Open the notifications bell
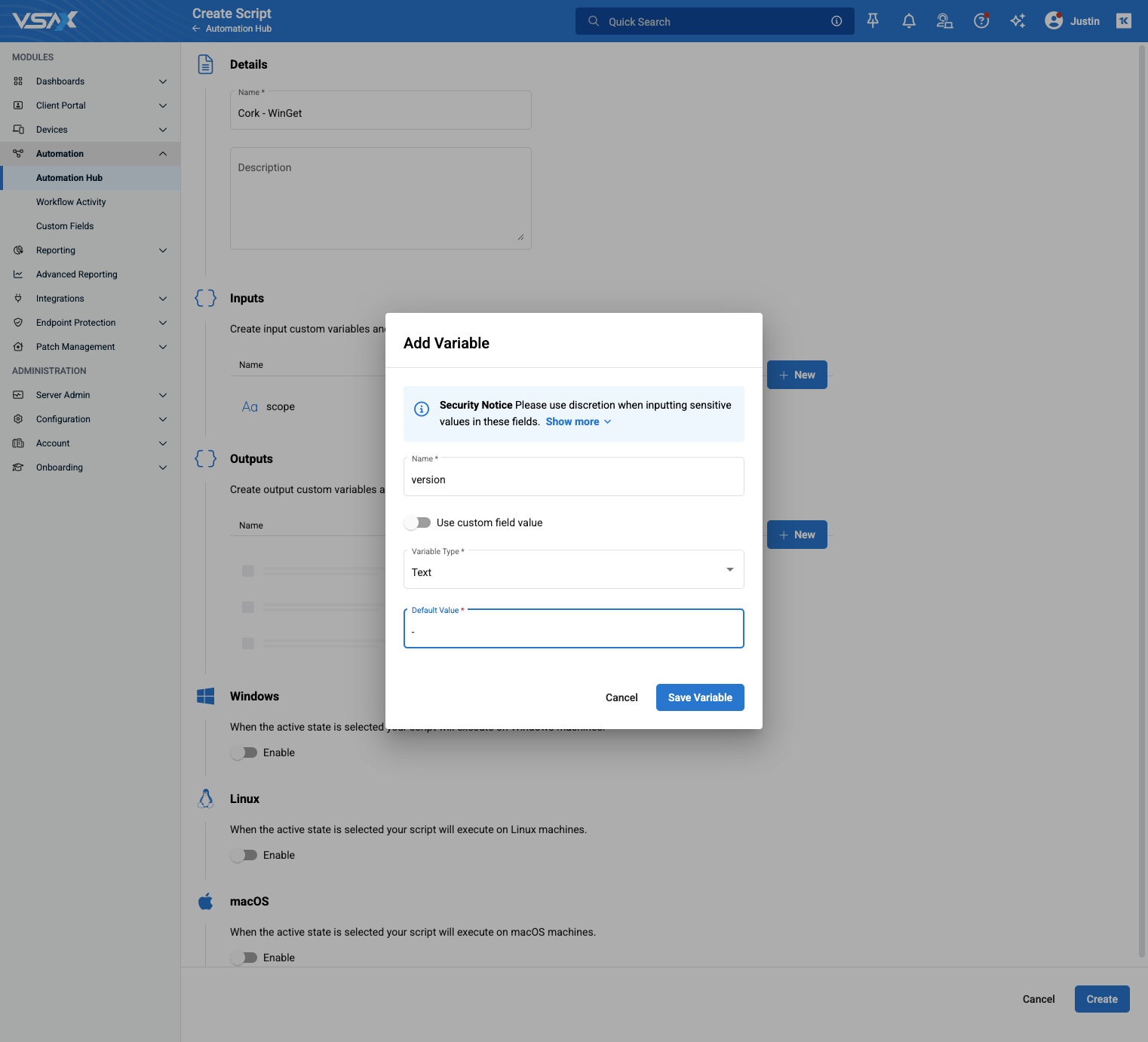1148x1042 pixels. [x=909, y=21]
